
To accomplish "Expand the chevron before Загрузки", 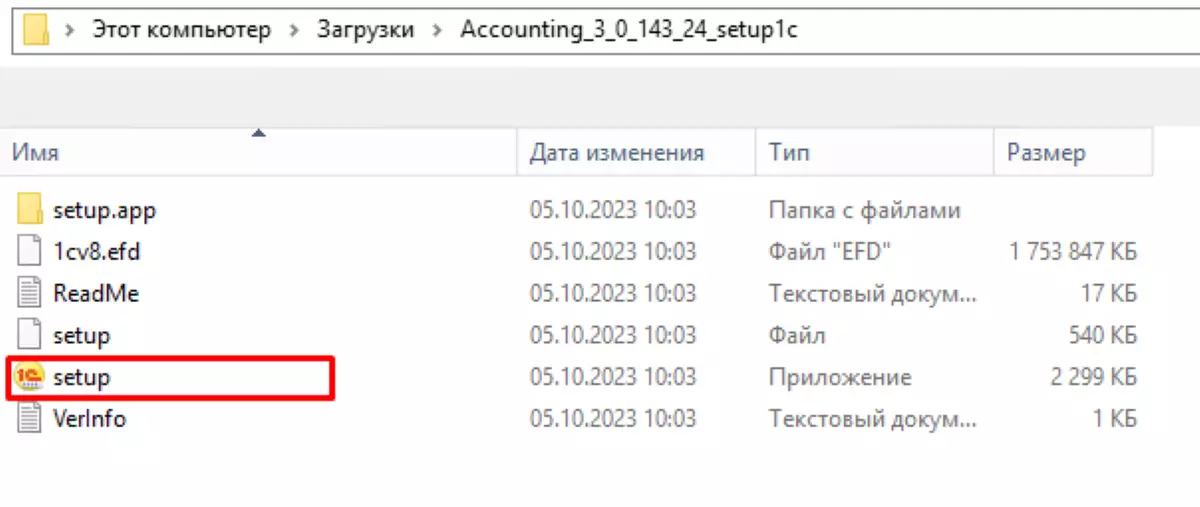I will pos(295,30).
